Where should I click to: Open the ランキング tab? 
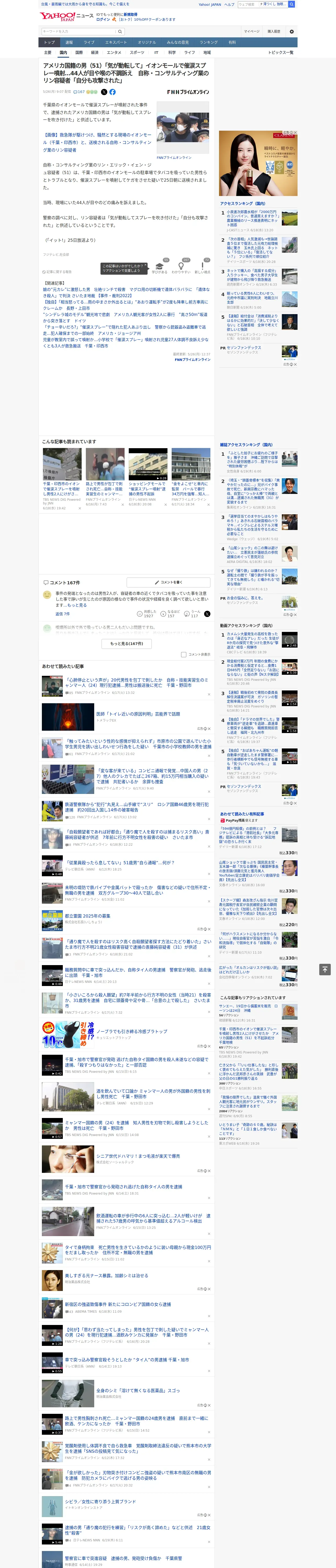(209, 43)
